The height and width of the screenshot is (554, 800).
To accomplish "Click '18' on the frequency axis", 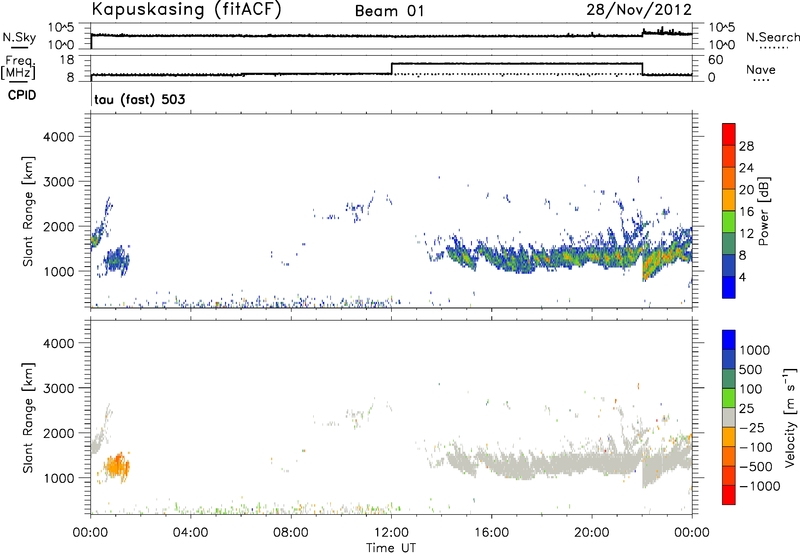I will coord(66,60).
